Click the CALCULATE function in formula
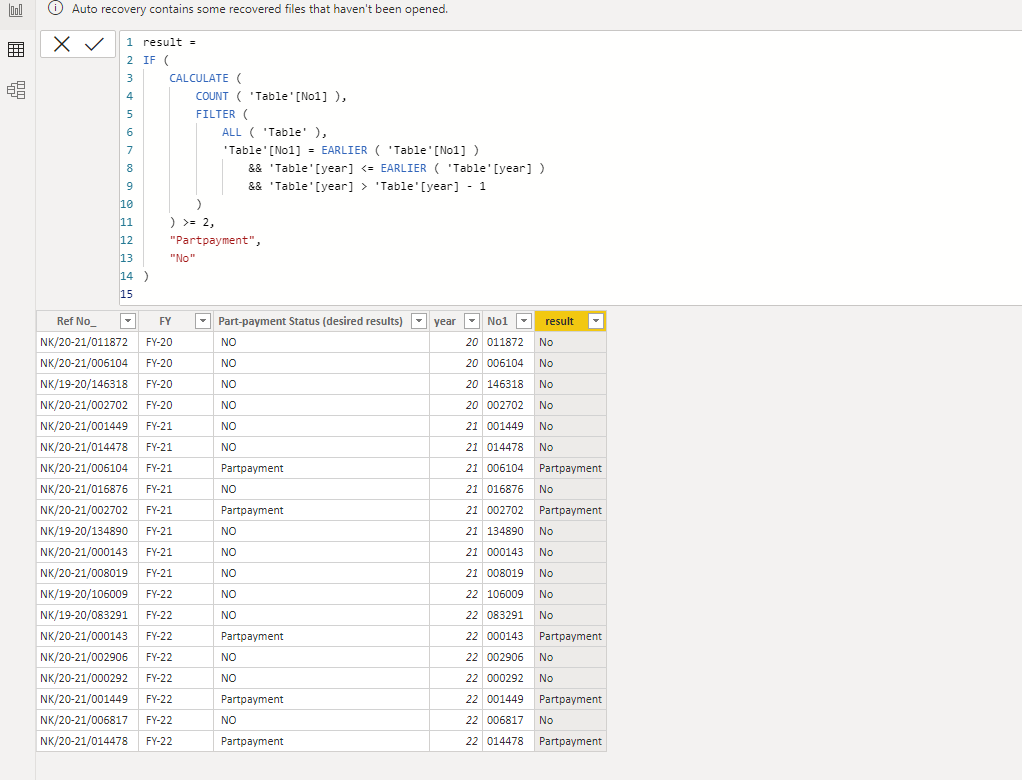1022x780 pixels. coord(199,78)
